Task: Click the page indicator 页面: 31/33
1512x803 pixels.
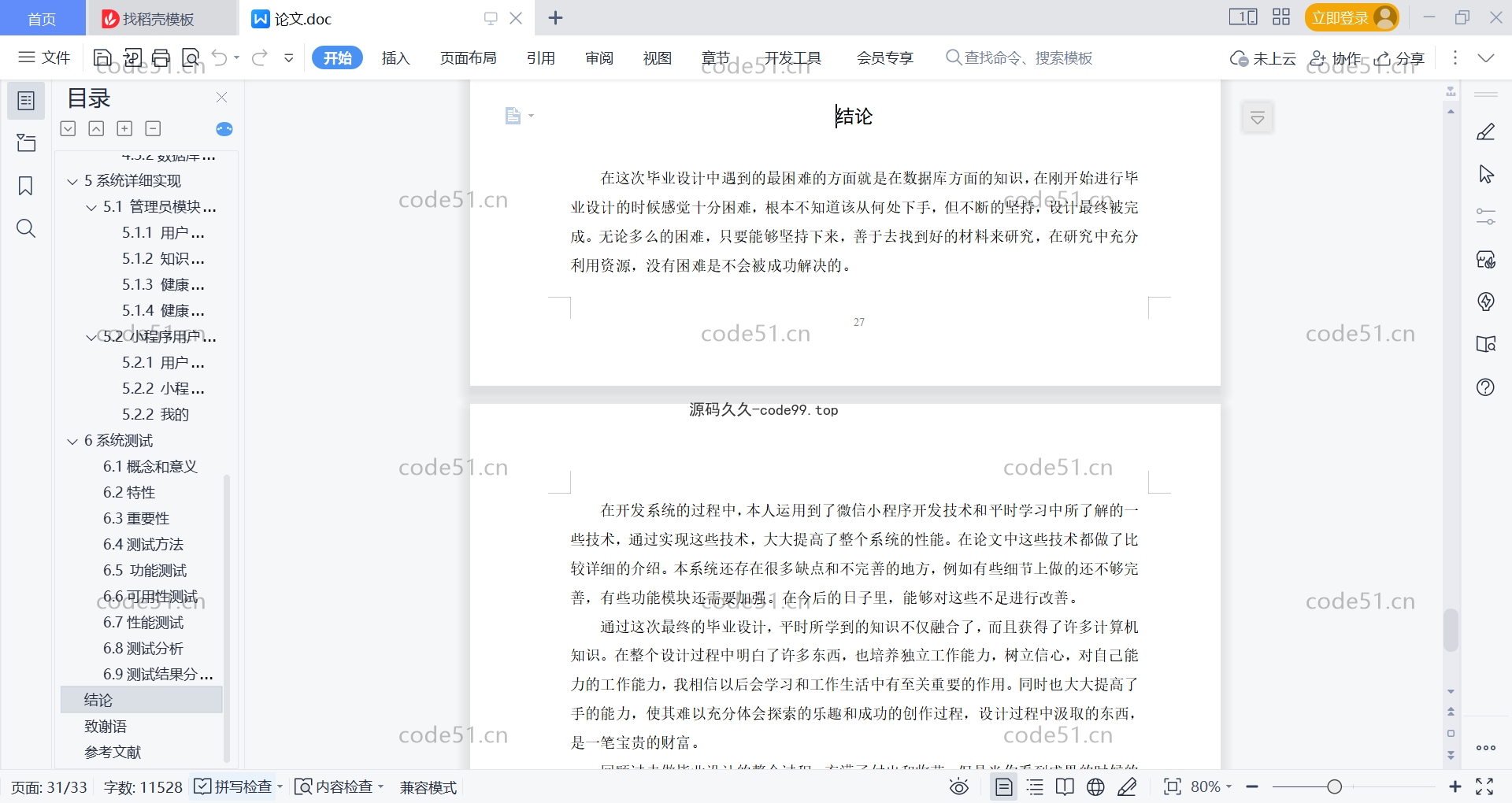Action: click(x=49, y=787)
